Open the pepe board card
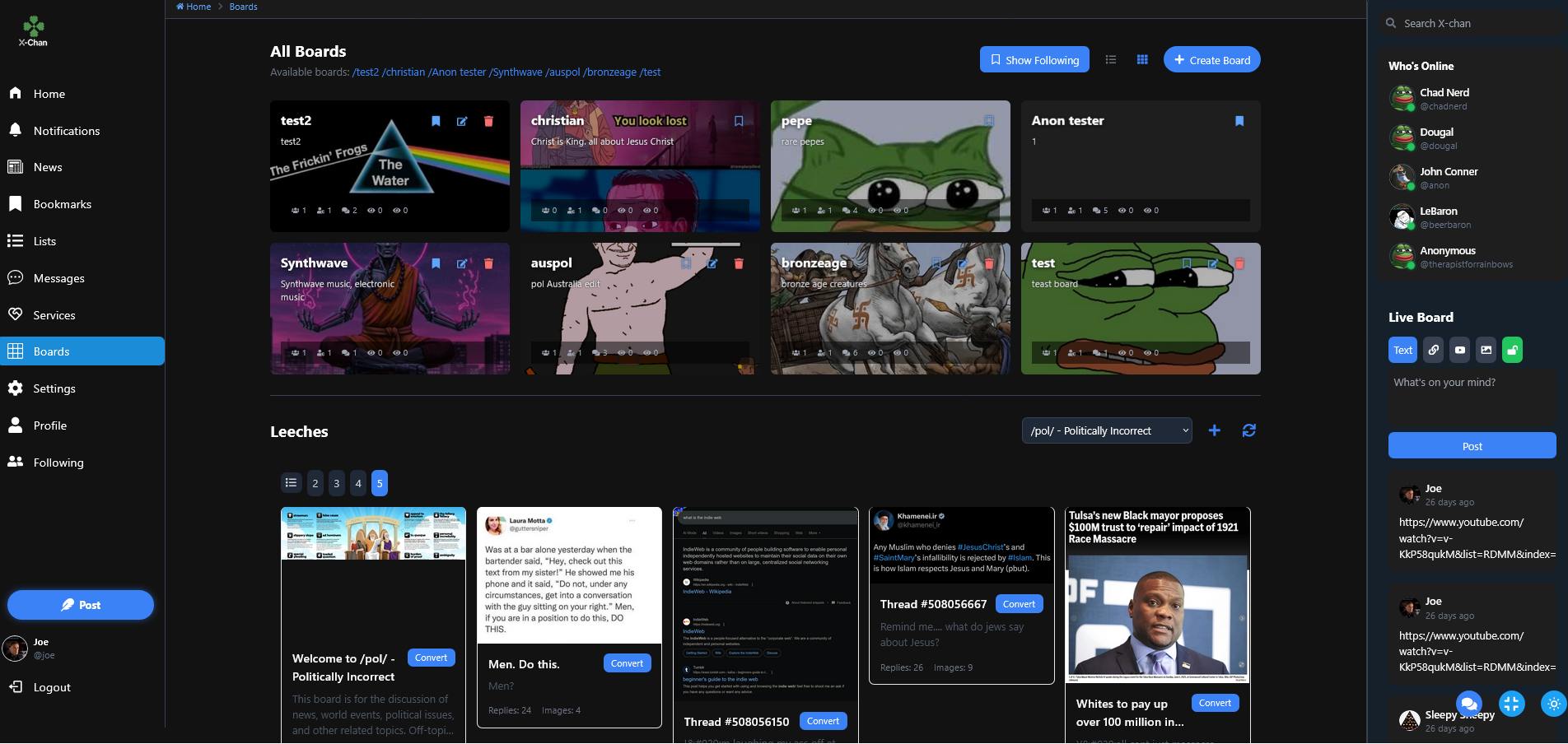The image size is (1568, 744). click(x=890, y=166)
